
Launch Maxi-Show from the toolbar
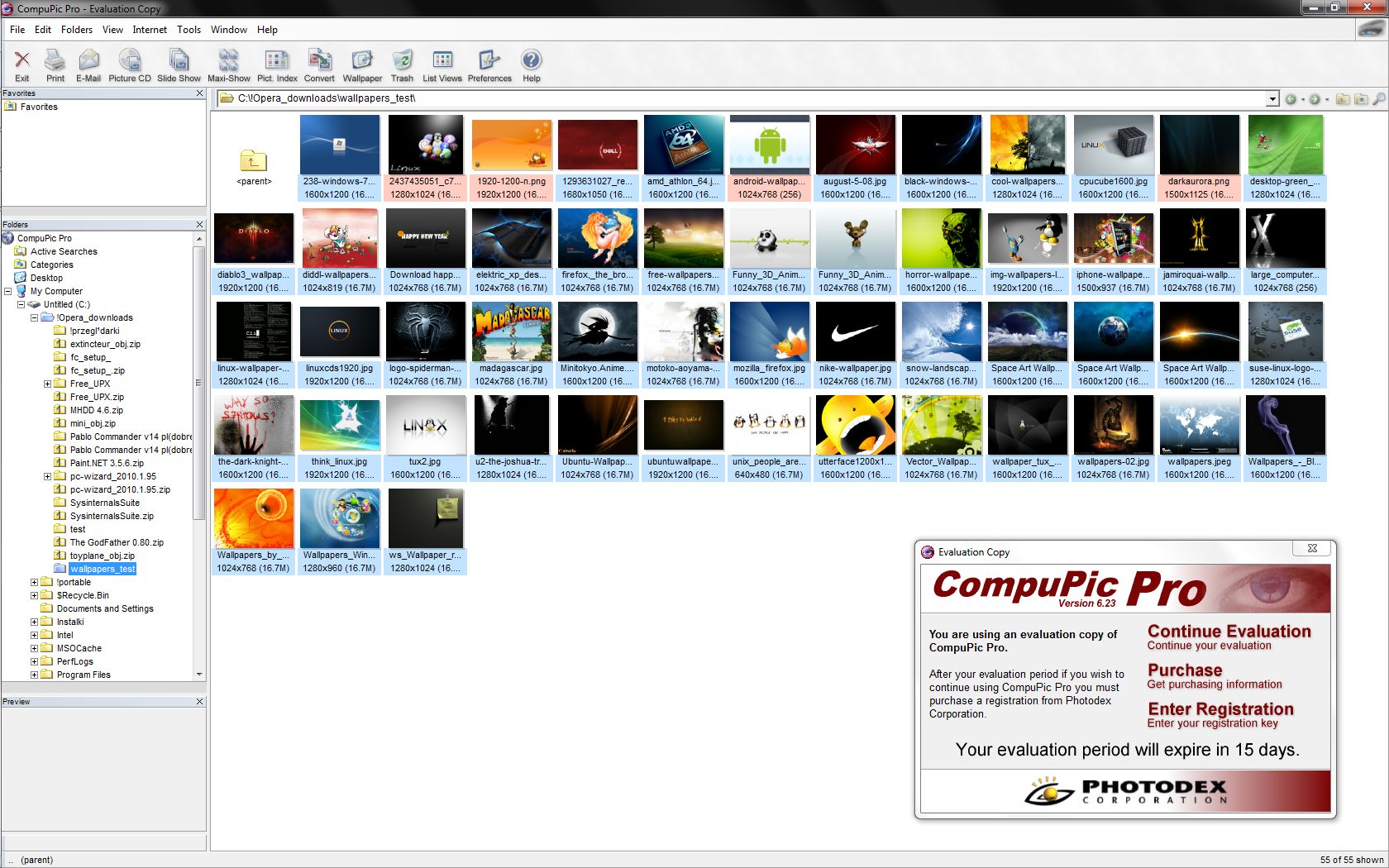[x=229, y=64]
